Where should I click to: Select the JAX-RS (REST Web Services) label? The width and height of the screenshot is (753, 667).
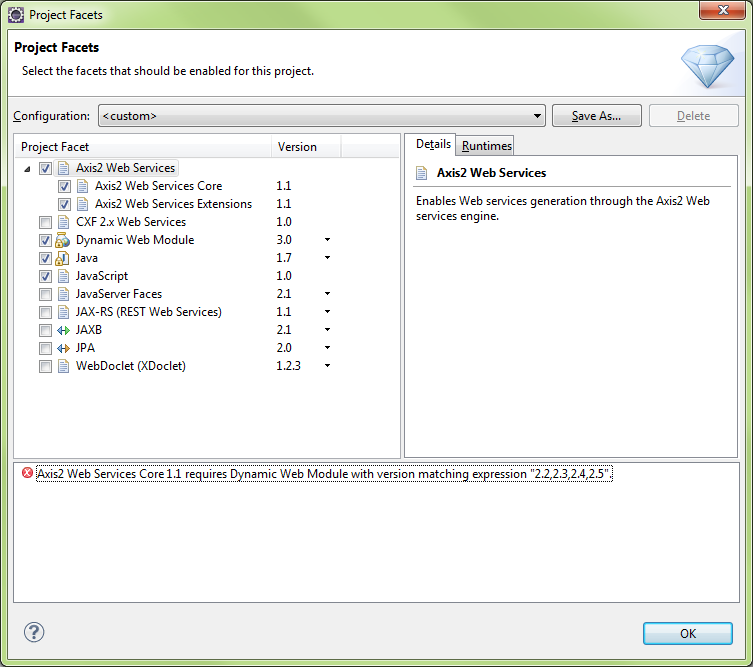click(x=148, y=312)
